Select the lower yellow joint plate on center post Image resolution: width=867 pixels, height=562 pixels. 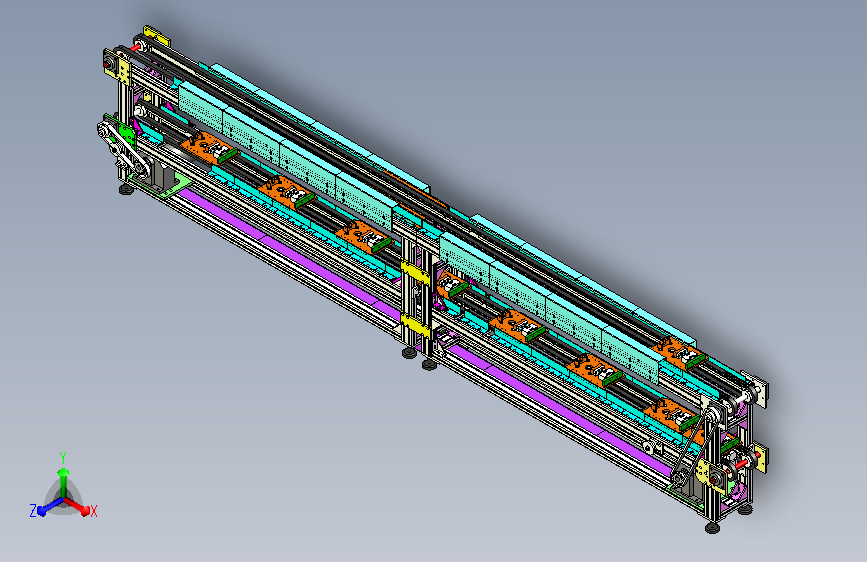pyautogui.click(x=415, y=326)
